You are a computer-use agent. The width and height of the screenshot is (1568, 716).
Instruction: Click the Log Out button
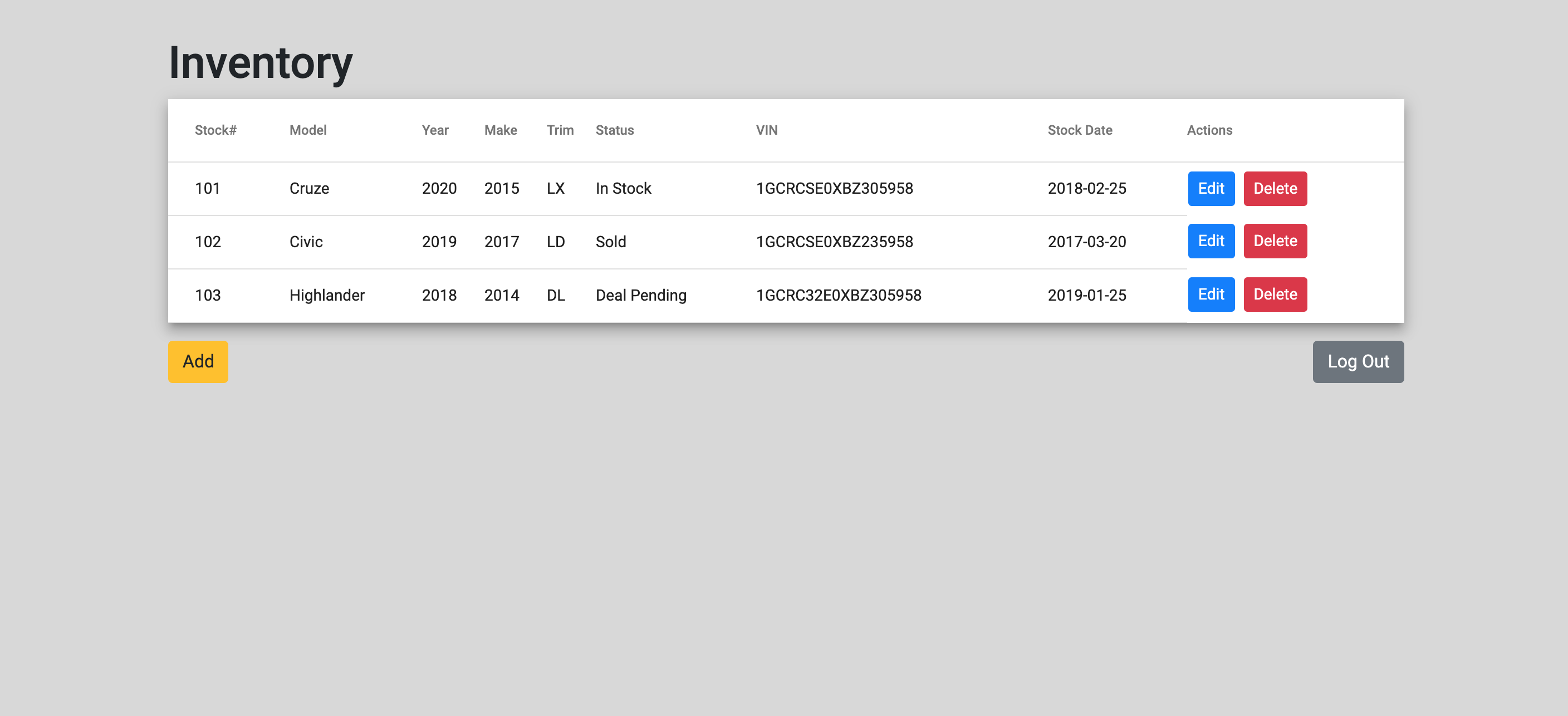(x=1358, y=361)
